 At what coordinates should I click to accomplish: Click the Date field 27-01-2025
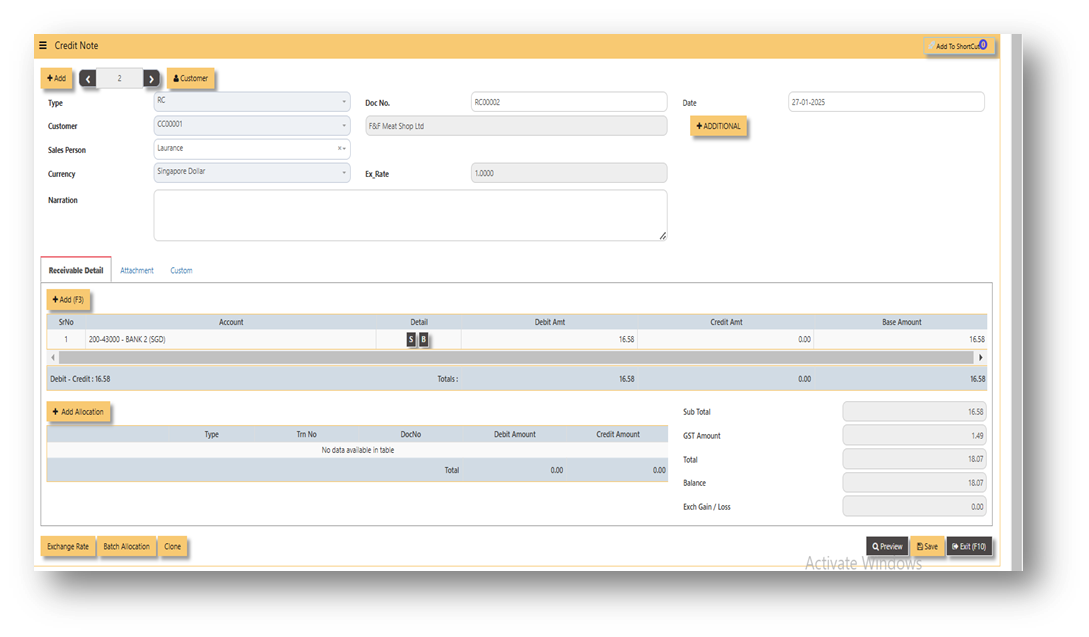click(x=886, y=102)
